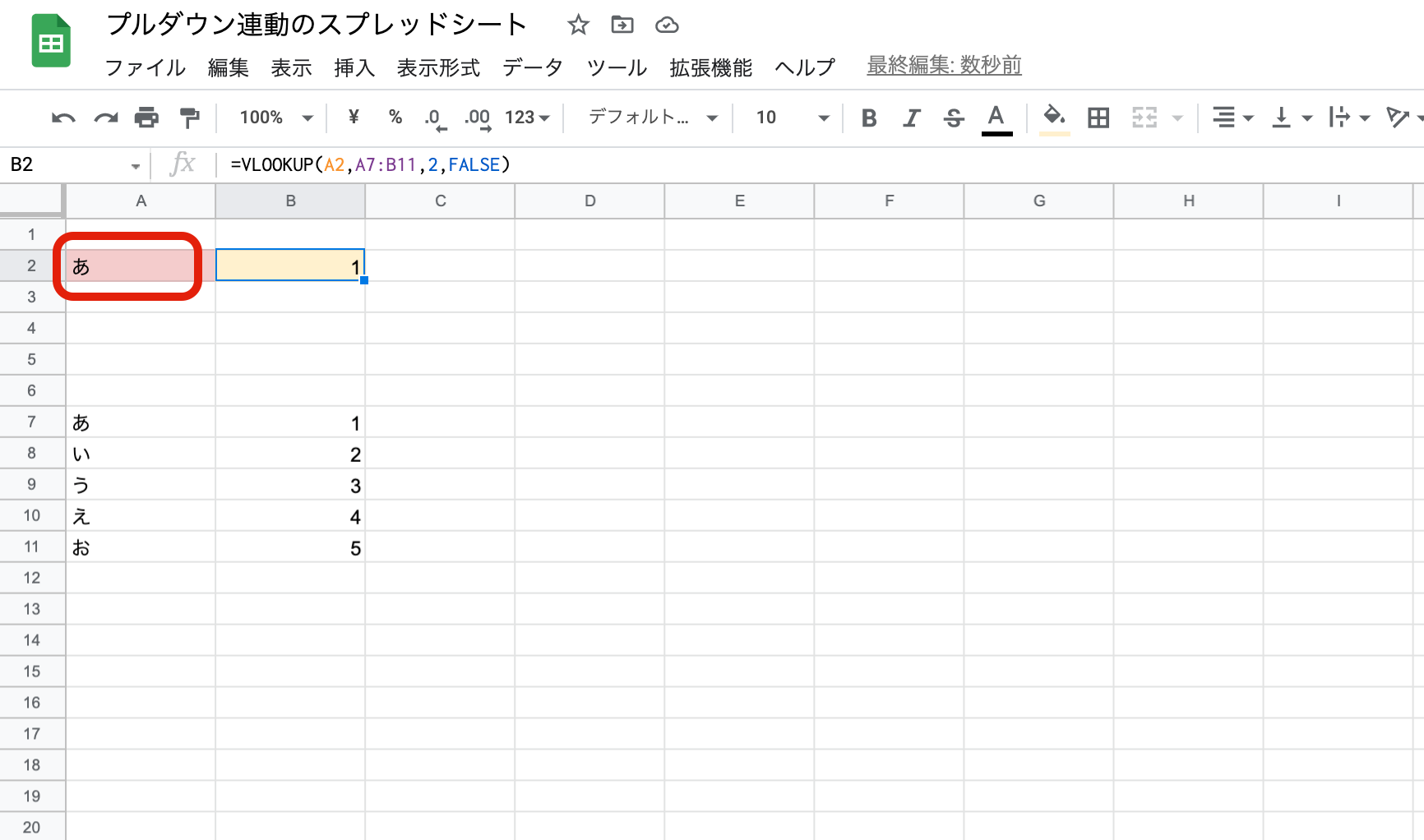Open the 表示 menu

(x=292, y=67)
